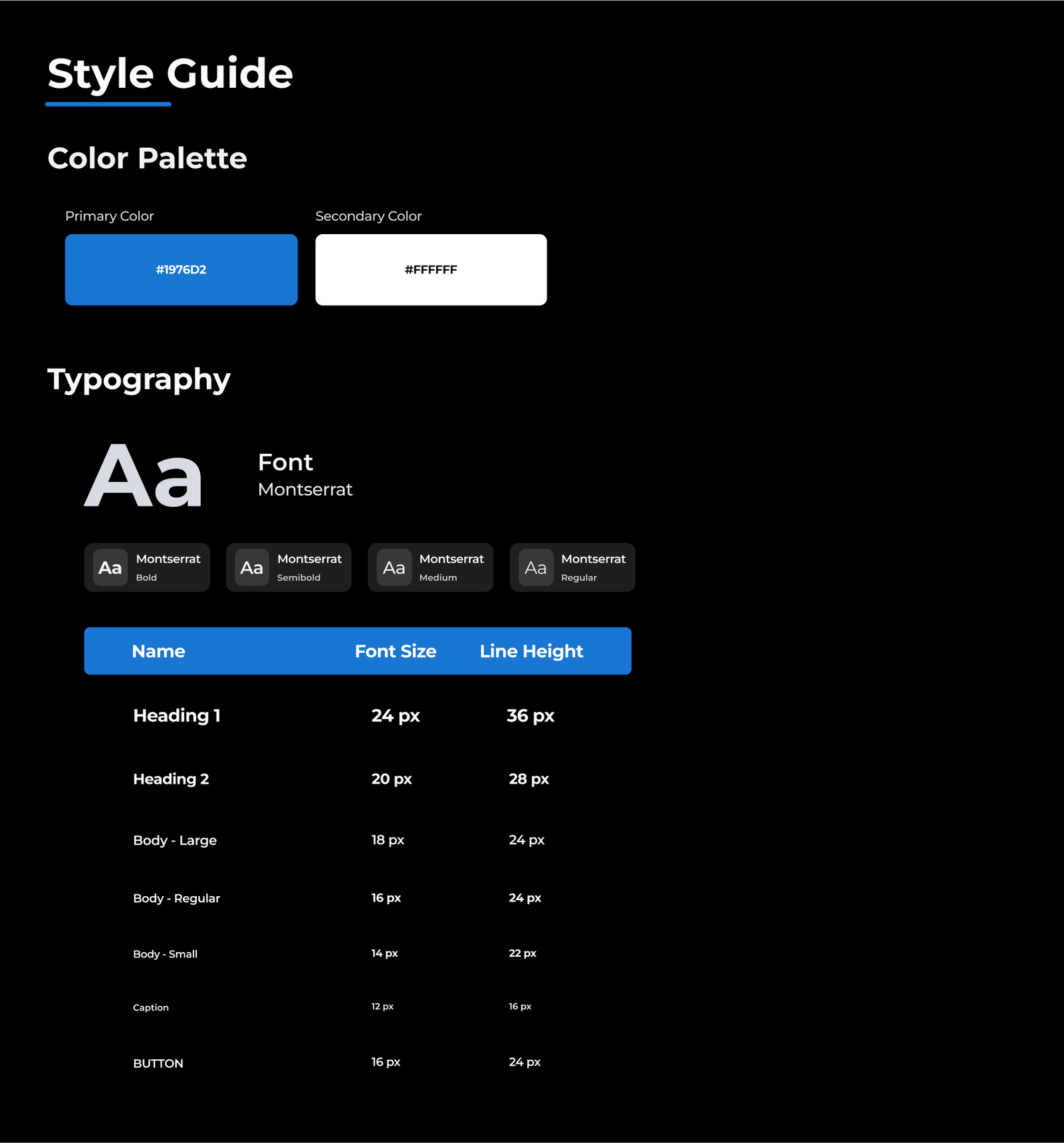Select the blue #1976D2 primary color swatch

point(181,269)
